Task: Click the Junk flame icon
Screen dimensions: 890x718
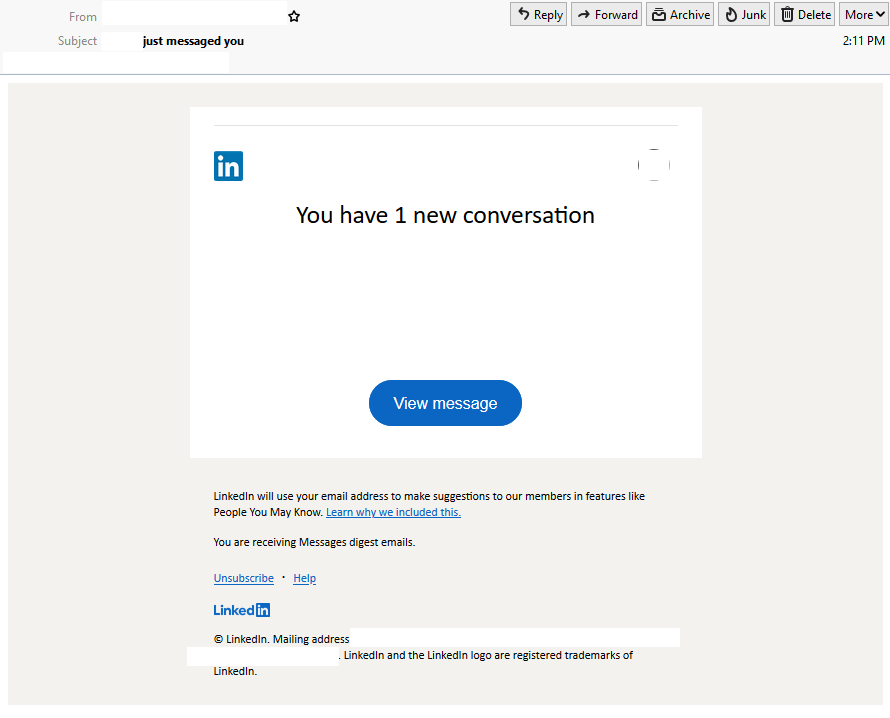Action: coord(730,14)
